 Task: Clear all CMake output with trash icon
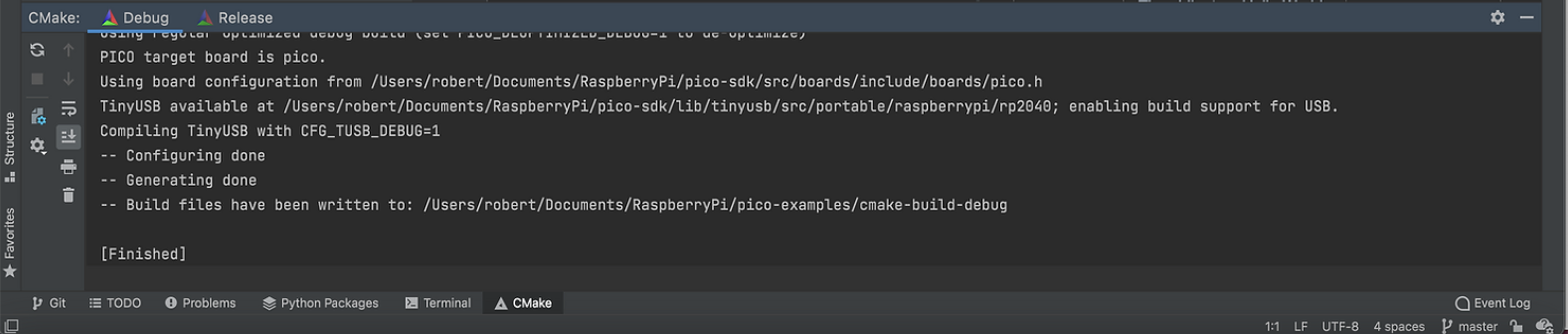pos(68,195)
